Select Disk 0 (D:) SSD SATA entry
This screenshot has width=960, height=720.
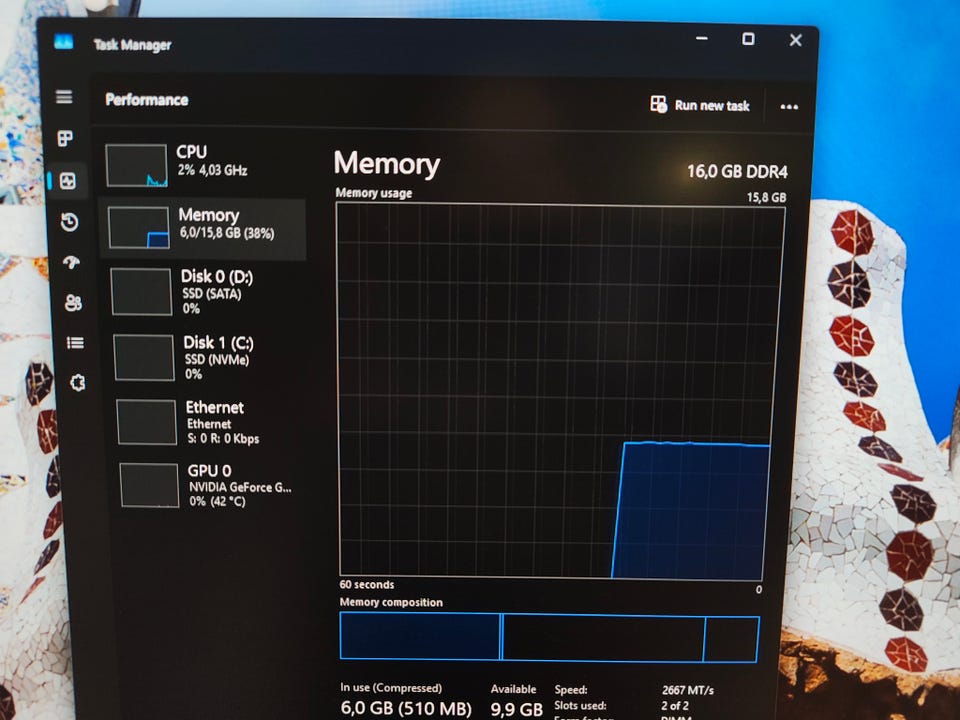point(207,291)
